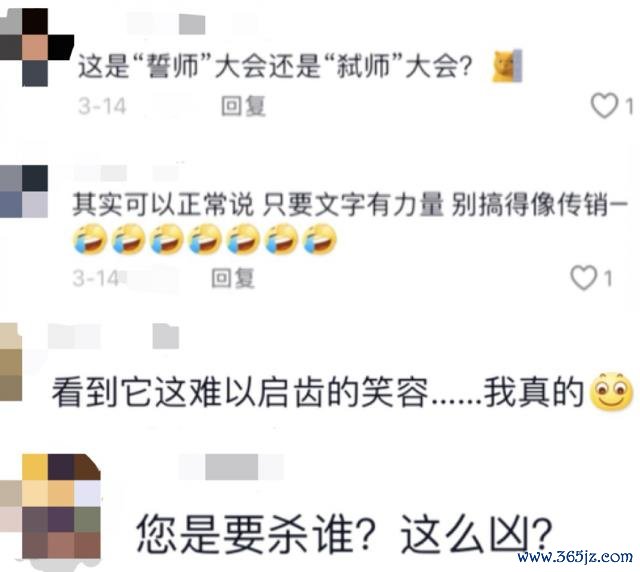Screen dimensions: 640x572
Task: Tap 回复 under the 其实可以正常说 comment
Action: coord(233,278)
